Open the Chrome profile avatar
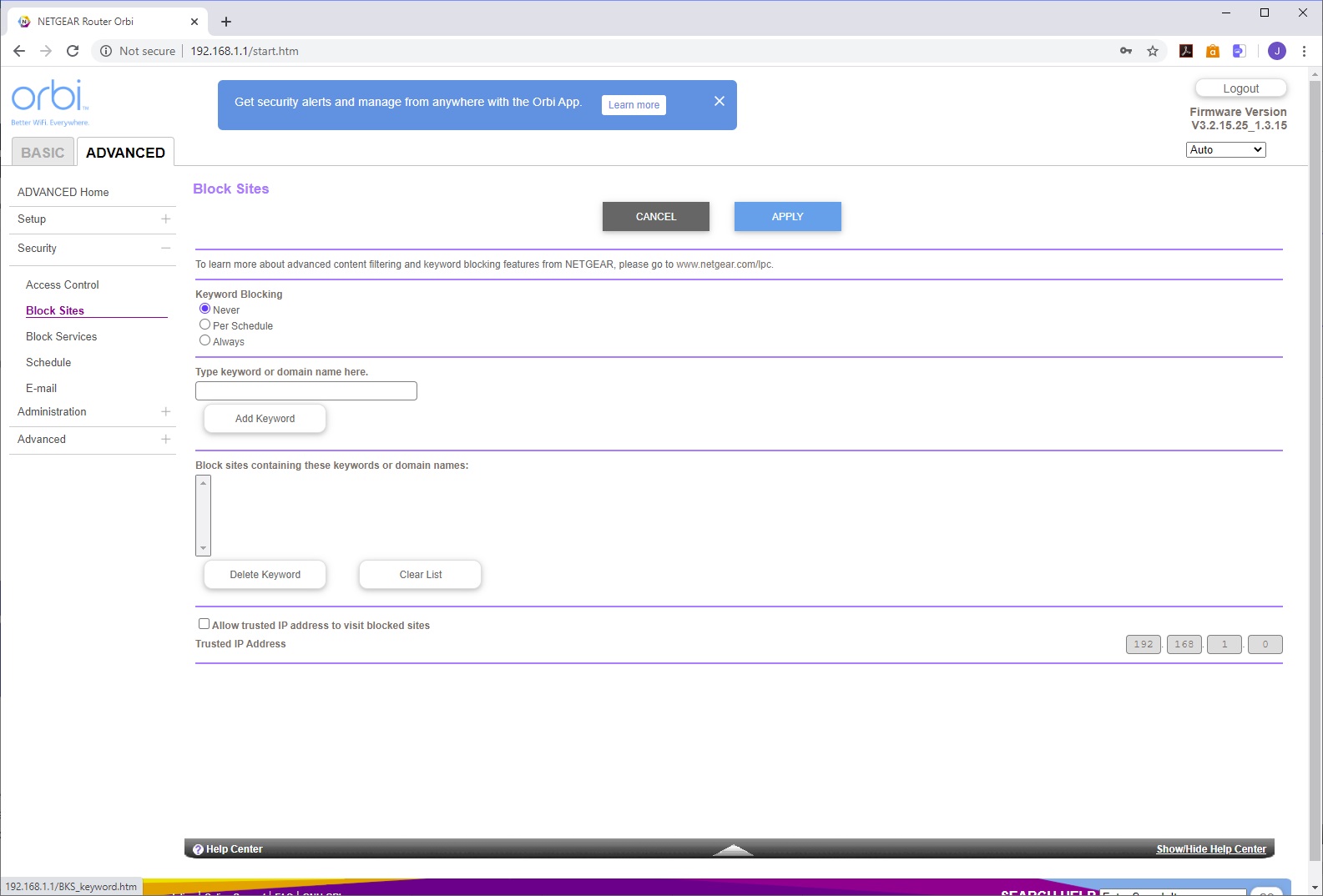 1277,51
